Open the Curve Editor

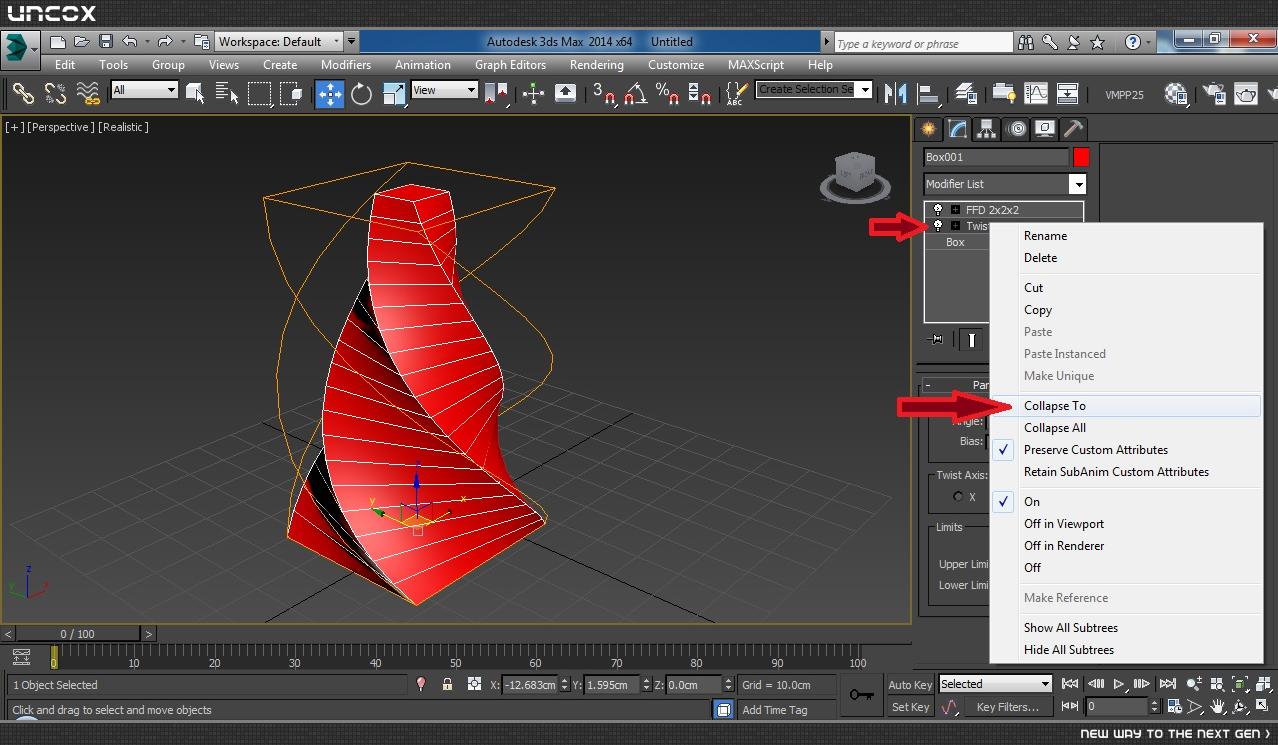(x=1035, y=94)
